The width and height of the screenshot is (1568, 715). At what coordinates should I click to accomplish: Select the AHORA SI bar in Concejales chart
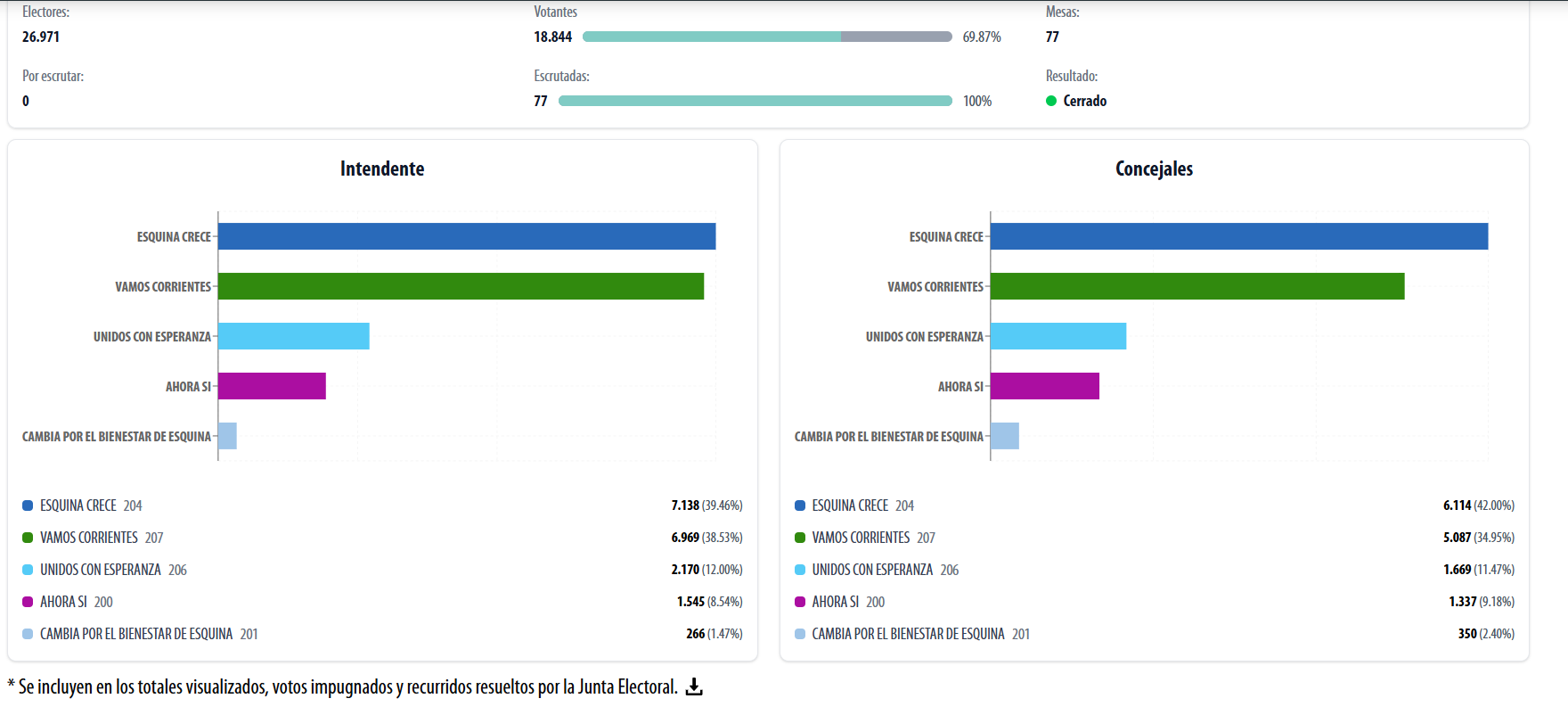[1044, 386]
